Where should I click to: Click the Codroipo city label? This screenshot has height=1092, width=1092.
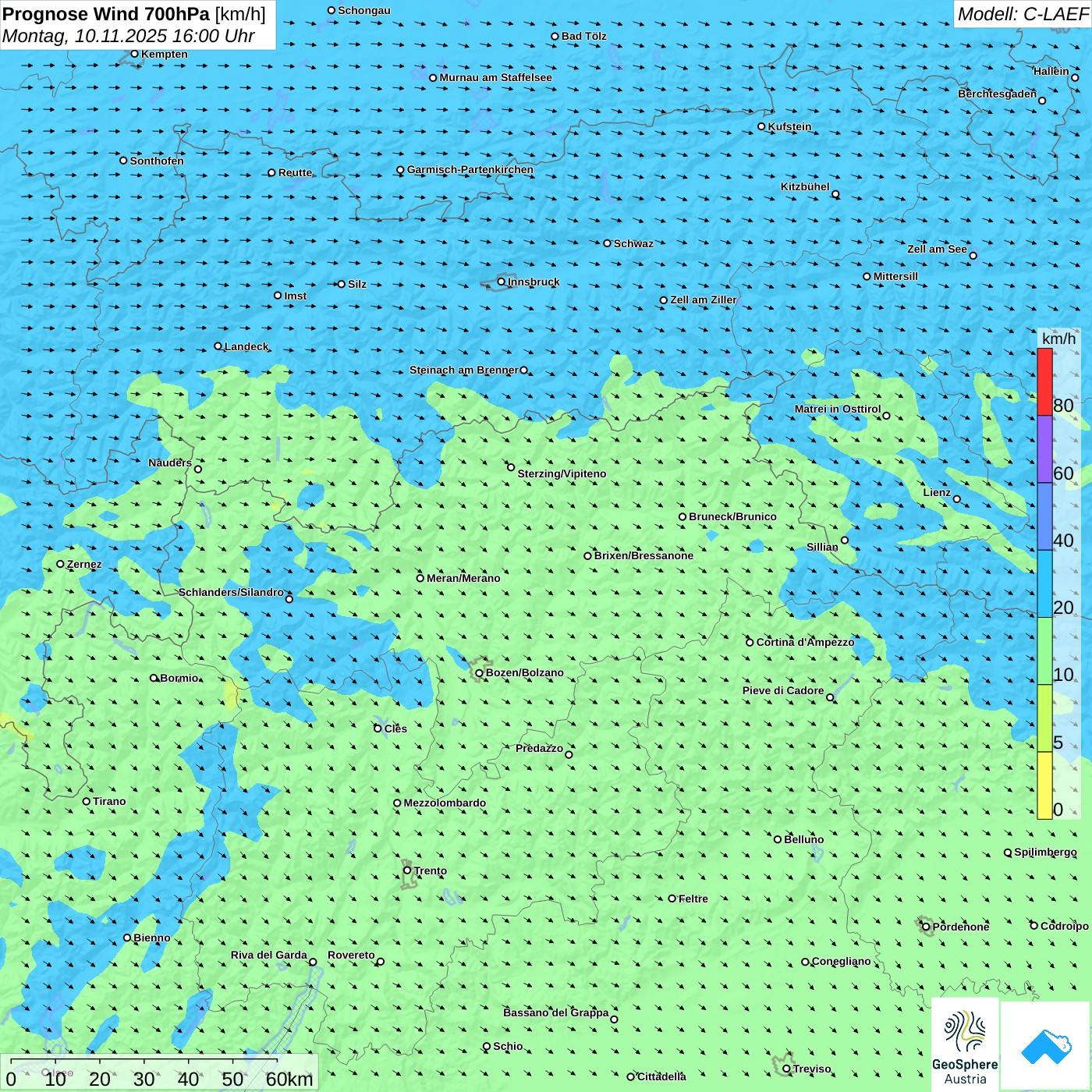(1064, 926)
